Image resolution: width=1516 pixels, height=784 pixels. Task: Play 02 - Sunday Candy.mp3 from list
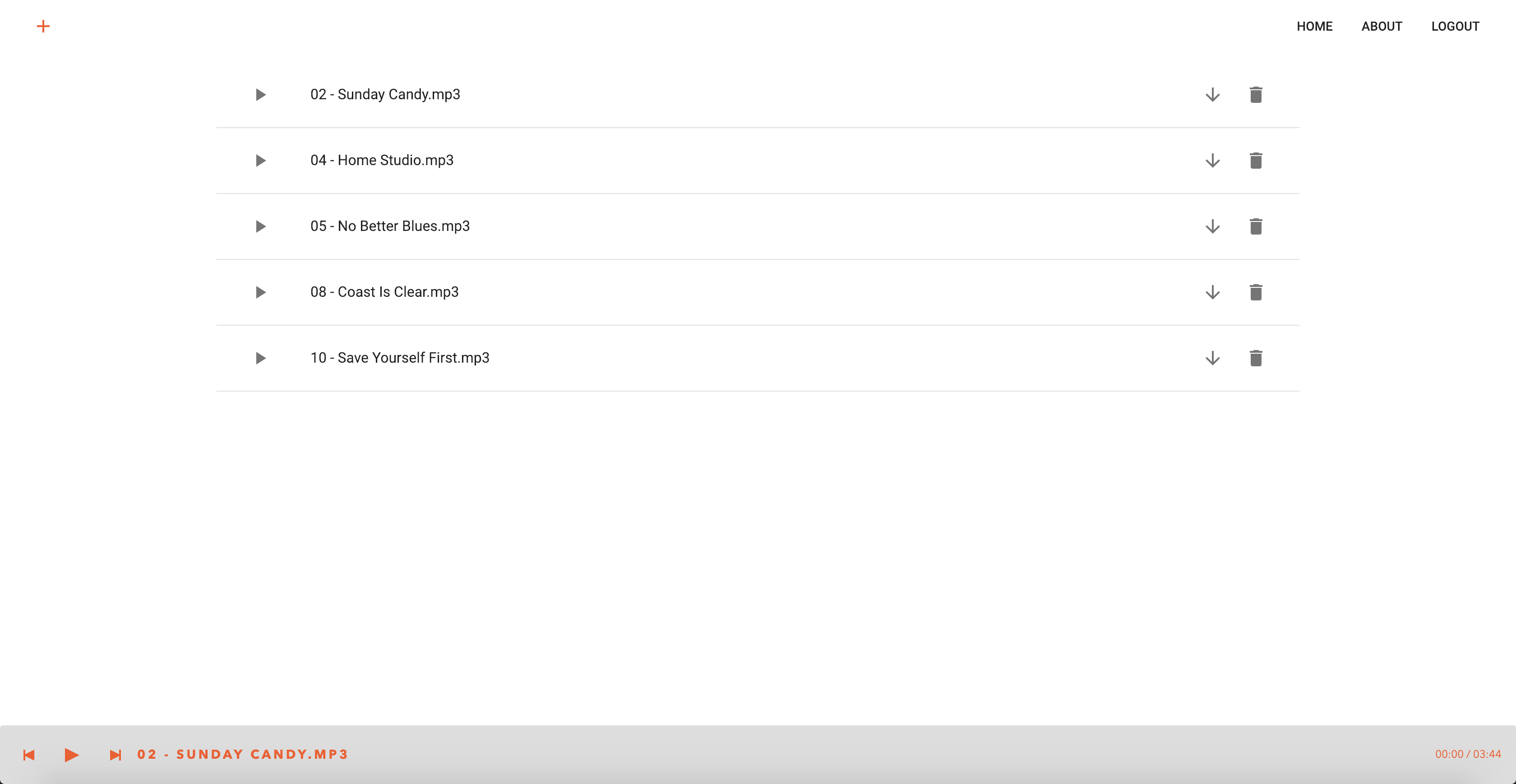260,95
